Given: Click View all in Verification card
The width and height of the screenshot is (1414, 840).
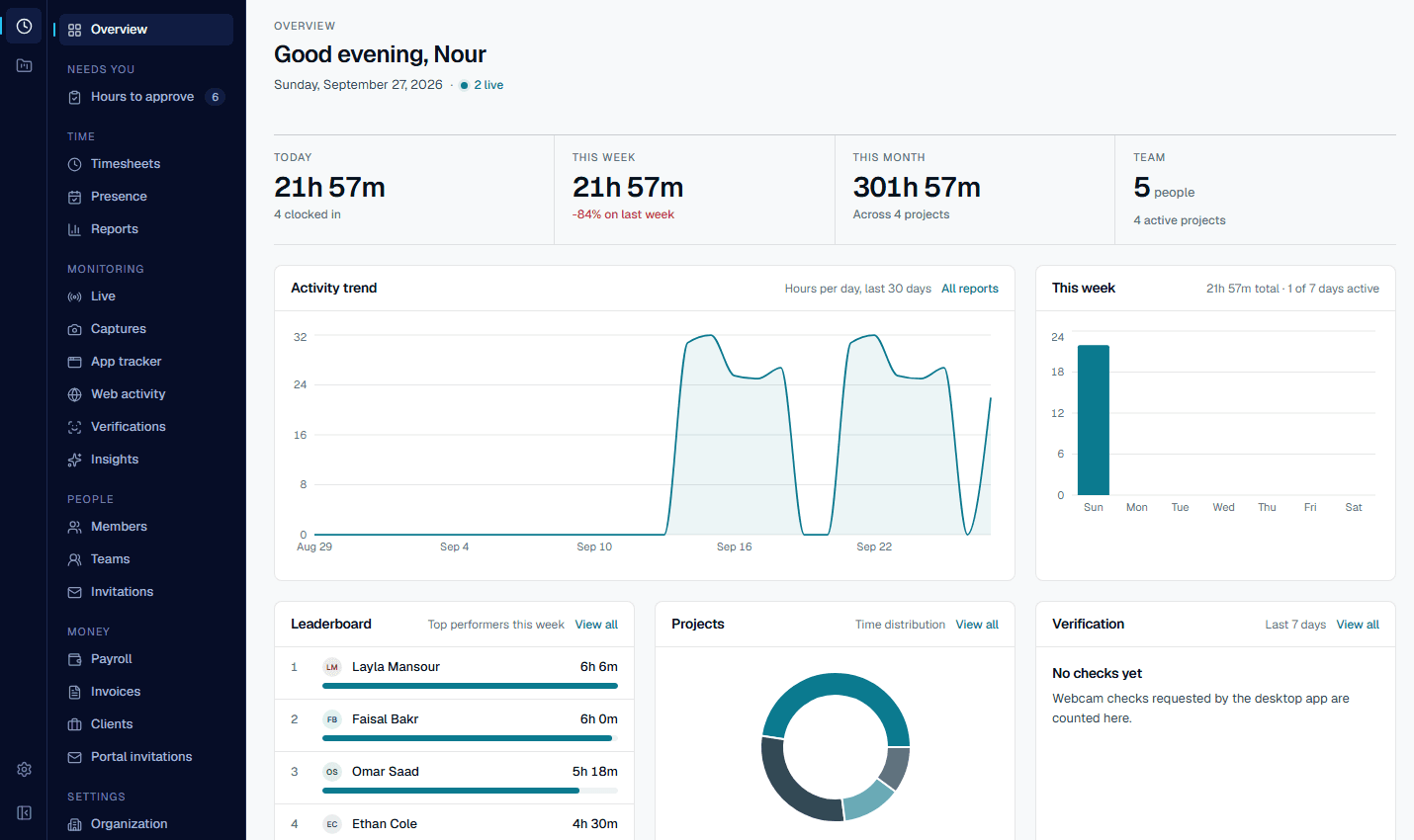Looking at the screenshot, I should [1358, 625].
